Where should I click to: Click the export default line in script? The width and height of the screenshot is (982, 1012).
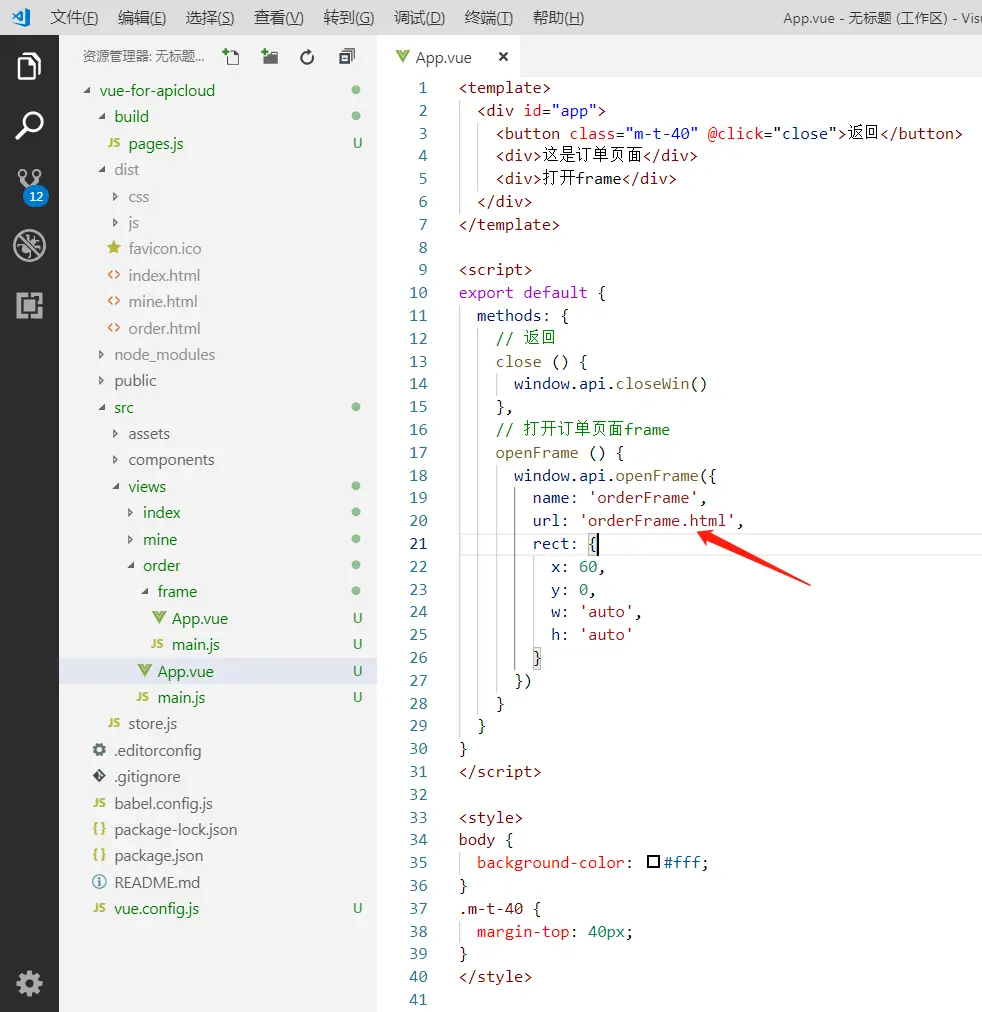(x=532, y=292)
